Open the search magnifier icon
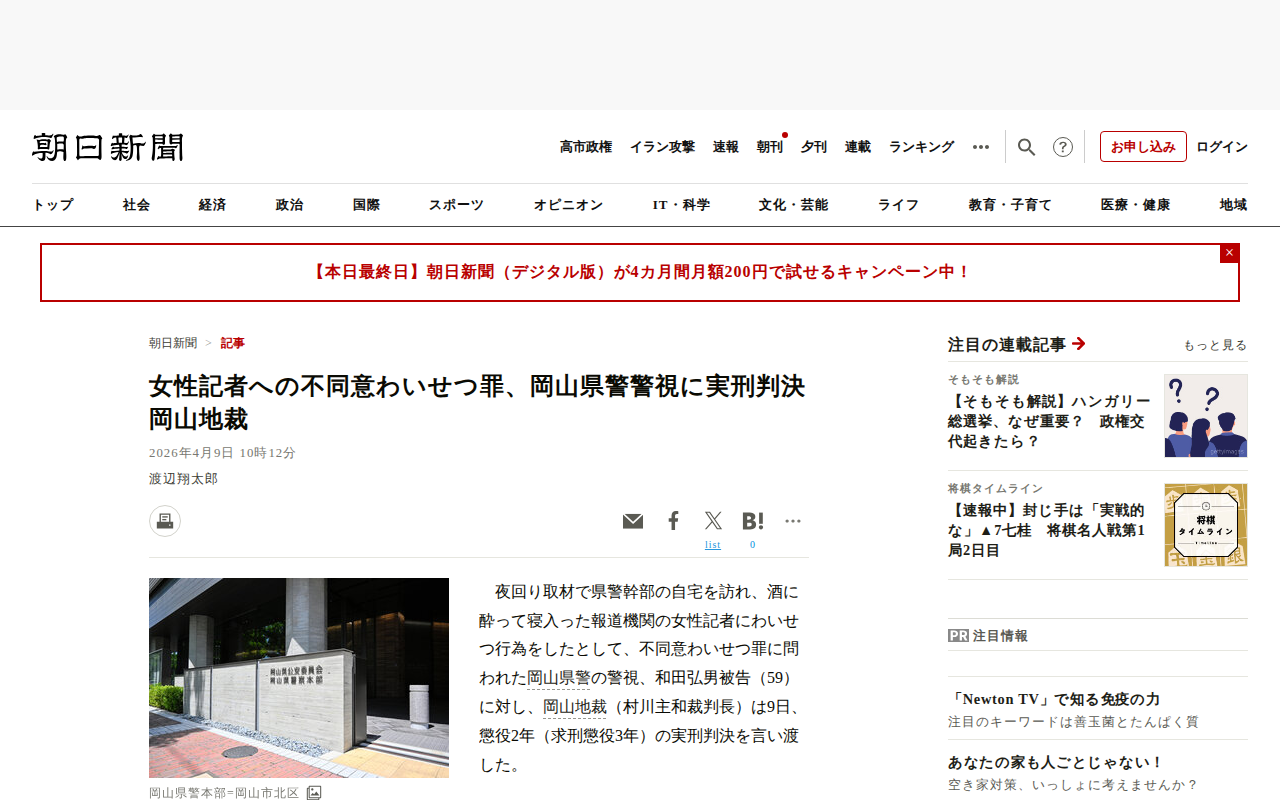Viewport: 1280px width, 800px height. 1026,147
